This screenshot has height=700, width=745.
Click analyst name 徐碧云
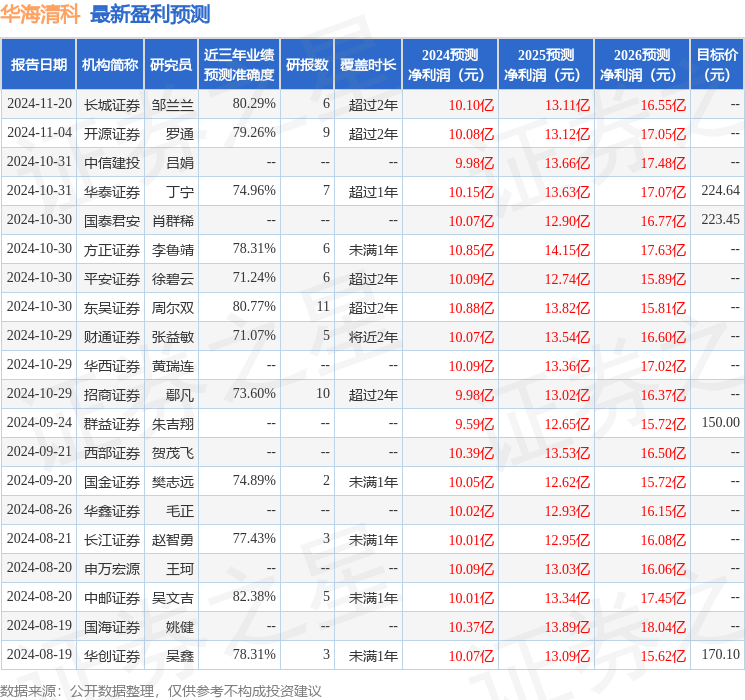tap(173, 279)
